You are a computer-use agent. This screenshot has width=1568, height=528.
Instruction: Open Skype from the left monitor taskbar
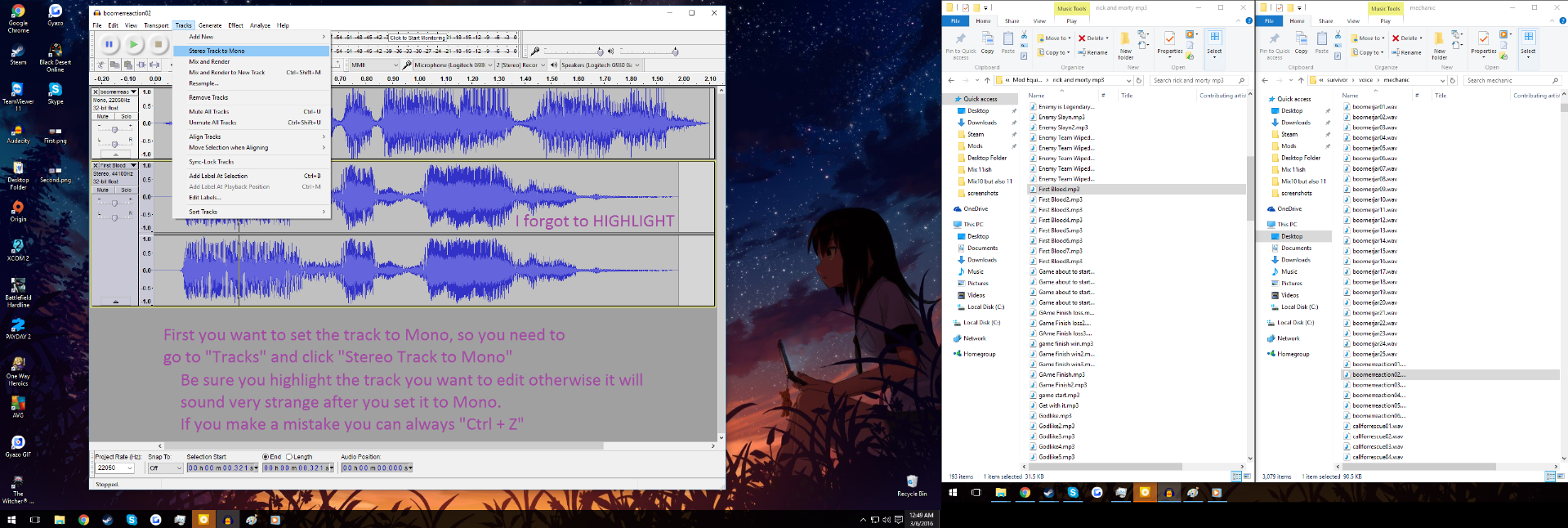pos(132,520)
